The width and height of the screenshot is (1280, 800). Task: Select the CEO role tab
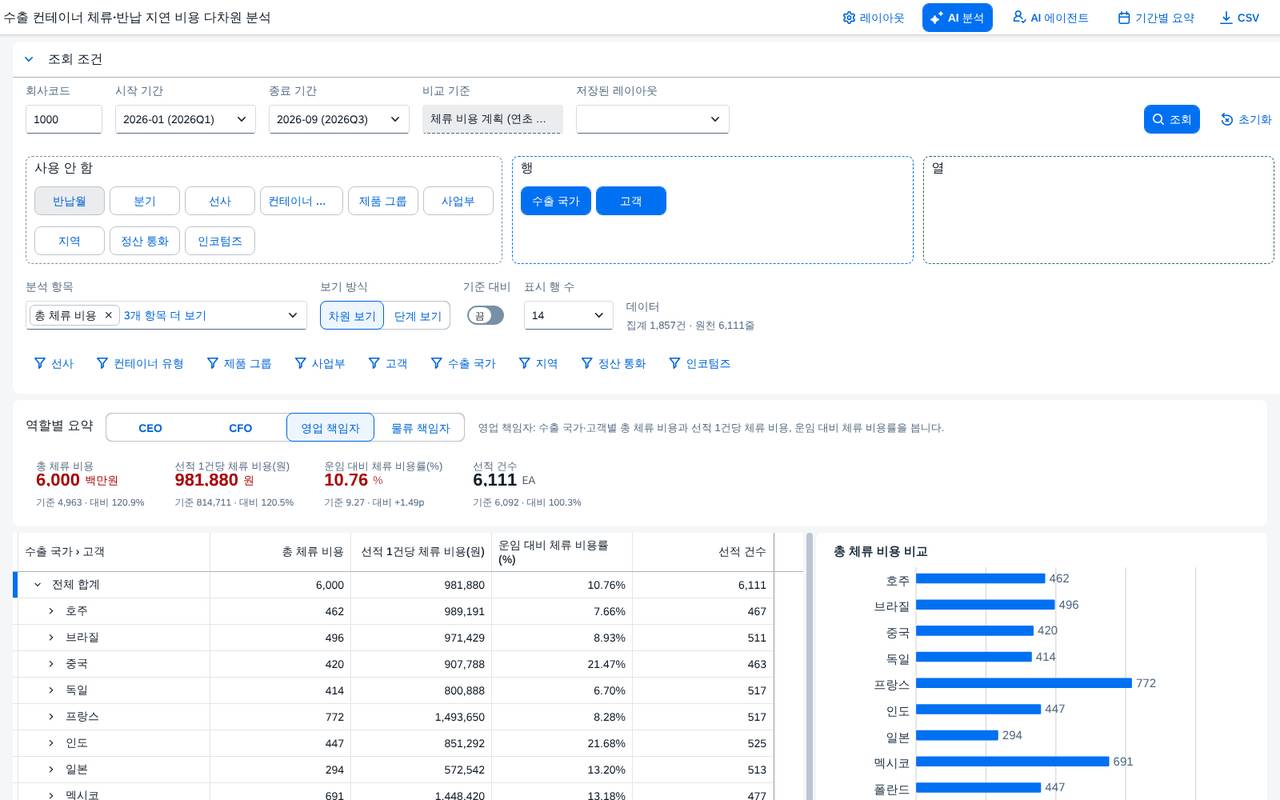[150, 428]
